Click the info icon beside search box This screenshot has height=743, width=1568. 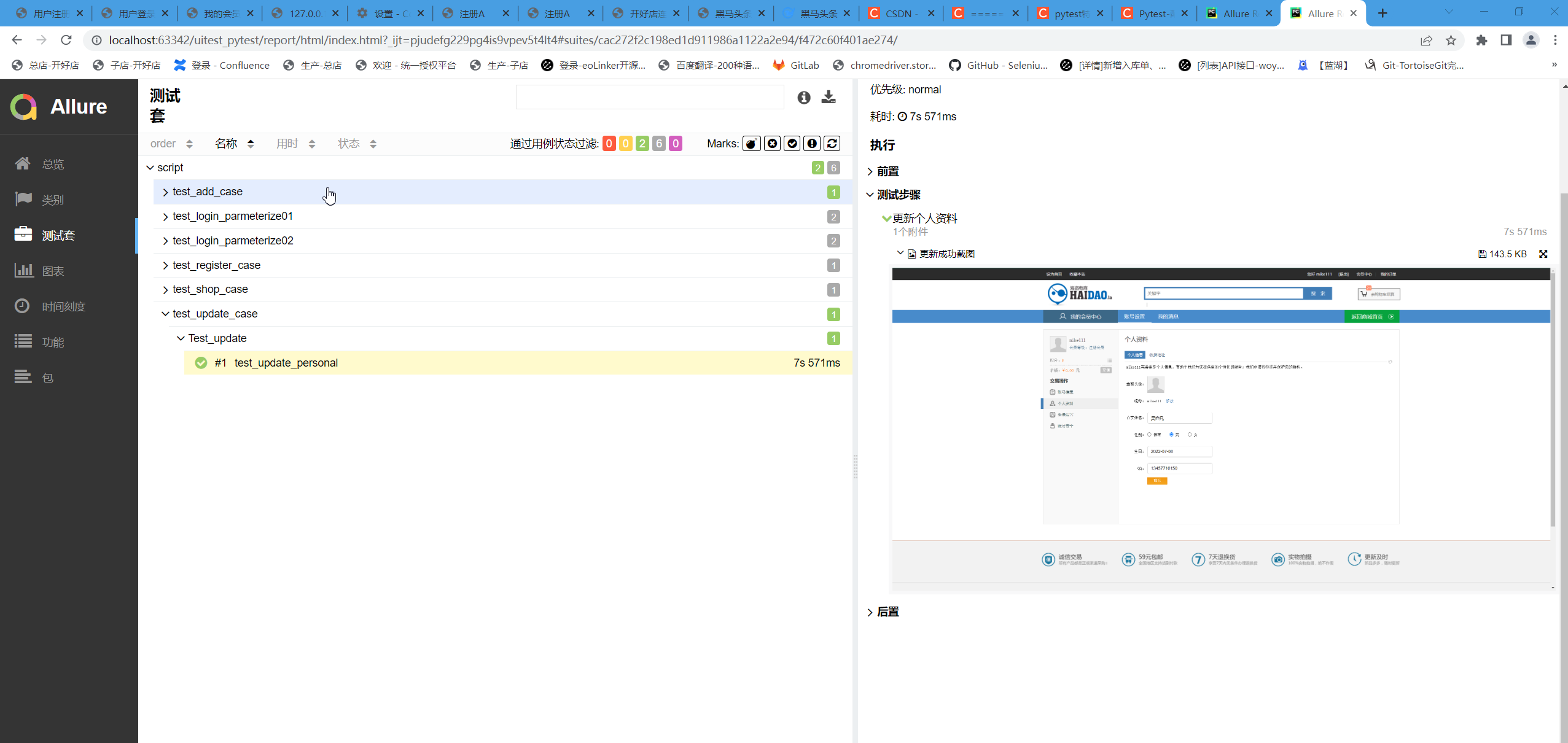[x=803, y=97]
